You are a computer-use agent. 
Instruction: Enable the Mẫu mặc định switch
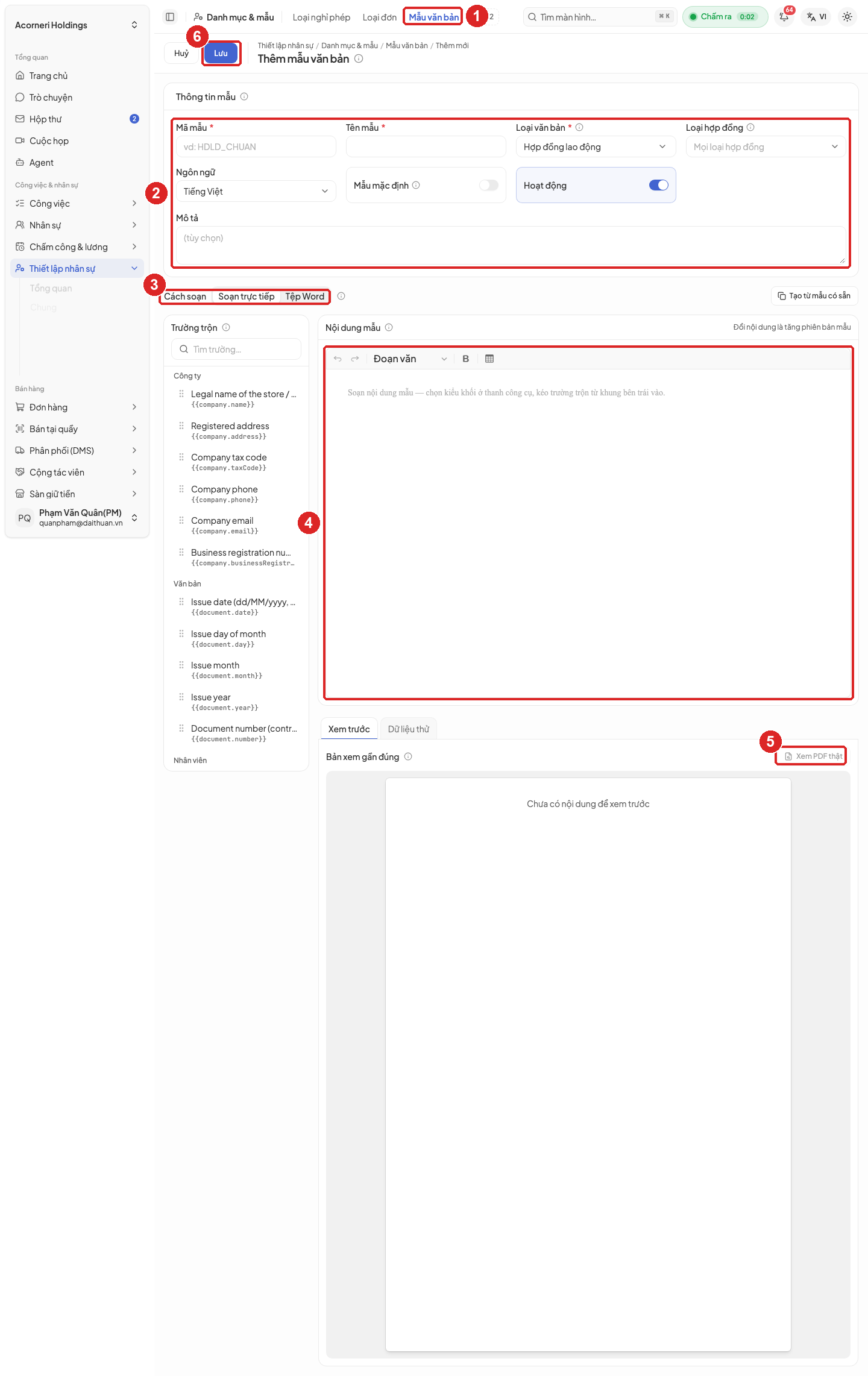tap(489, 185)
